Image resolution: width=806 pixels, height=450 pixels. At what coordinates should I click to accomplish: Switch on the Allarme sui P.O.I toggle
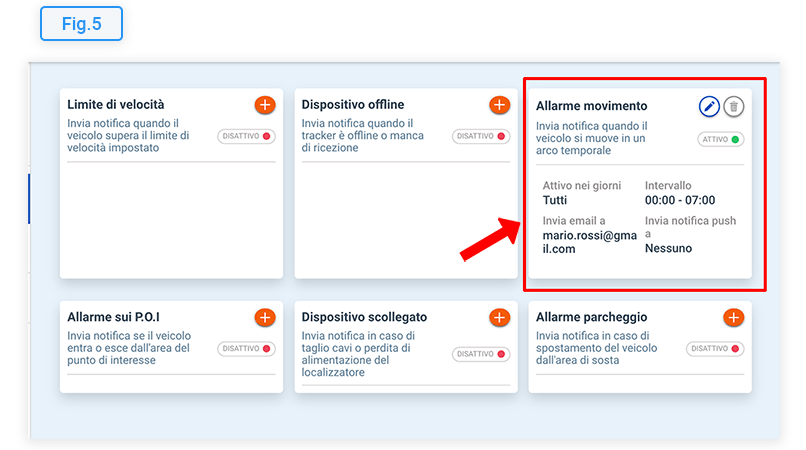pyautogui.click(x=246, y=349)
